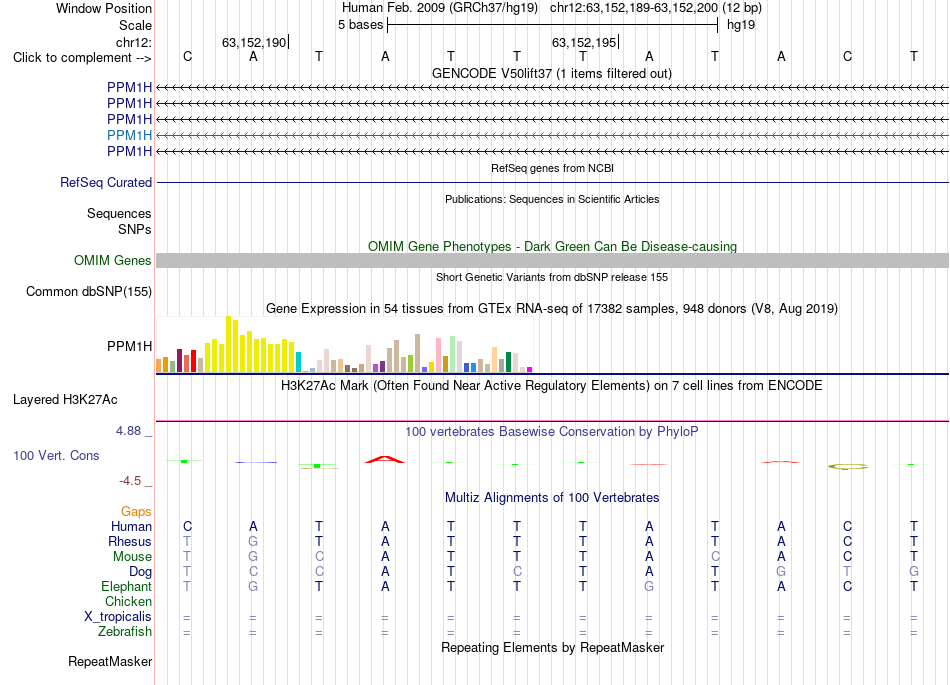Click the 'Click to complement -->' label
The width and height of the screenshot is (950, 685).
point(82,58)
